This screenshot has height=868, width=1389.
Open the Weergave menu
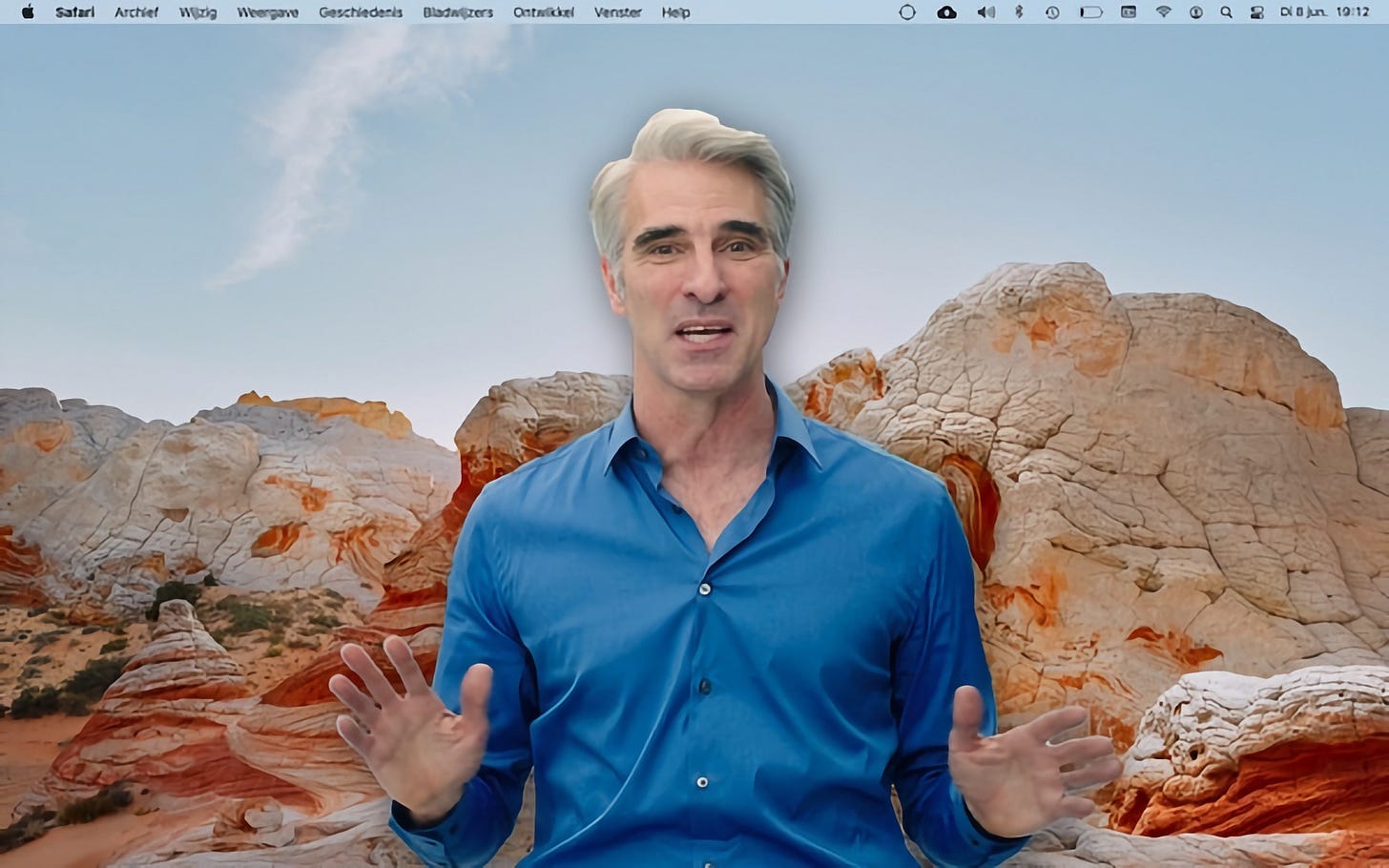268,12
